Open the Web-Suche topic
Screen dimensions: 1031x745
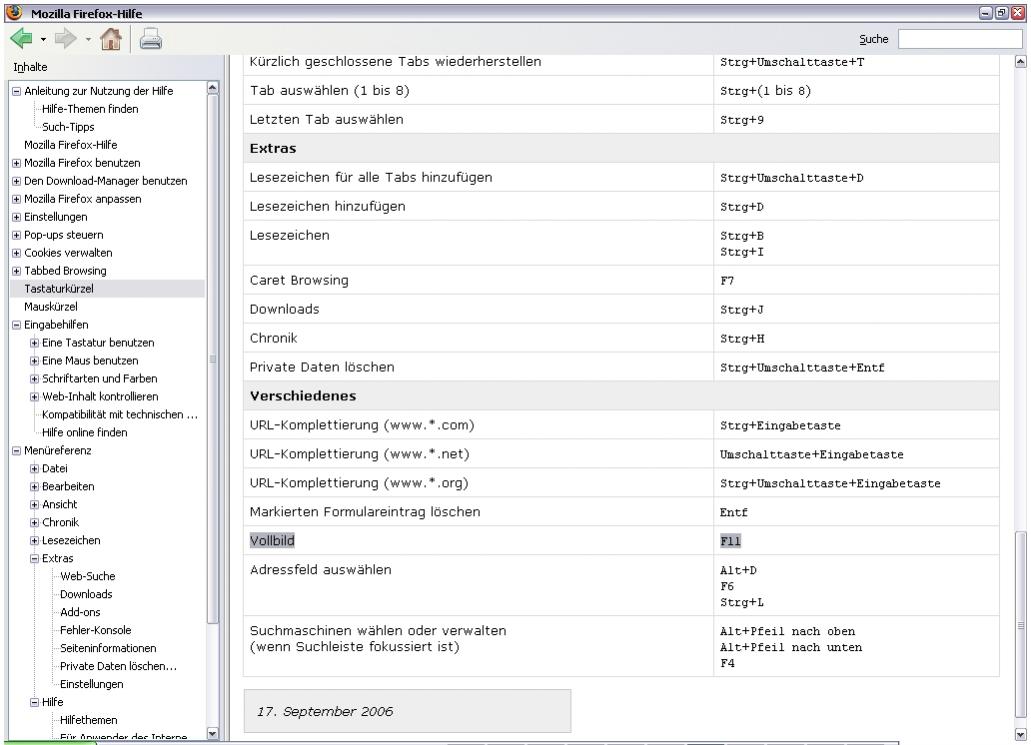(x=87, y=576)
